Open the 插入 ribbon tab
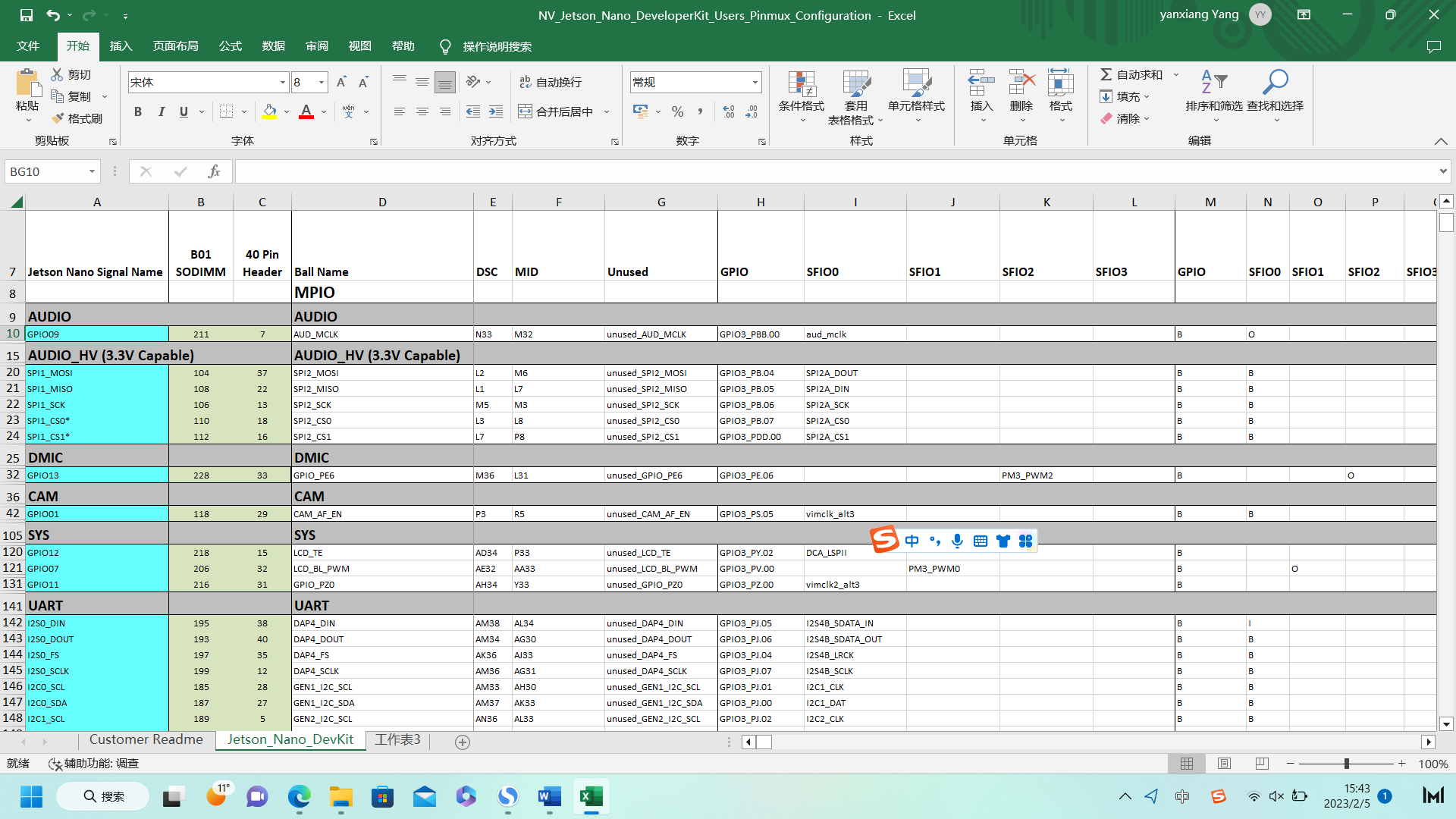This screenshot has width=1456, height=819. [121, 46]
